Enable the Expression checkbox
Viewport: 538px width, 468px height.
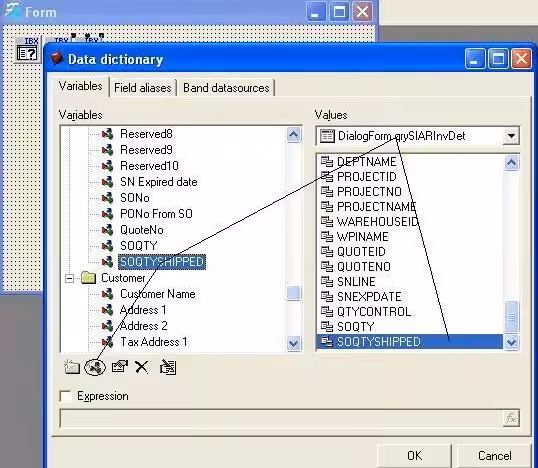click(x=66, y=396)
